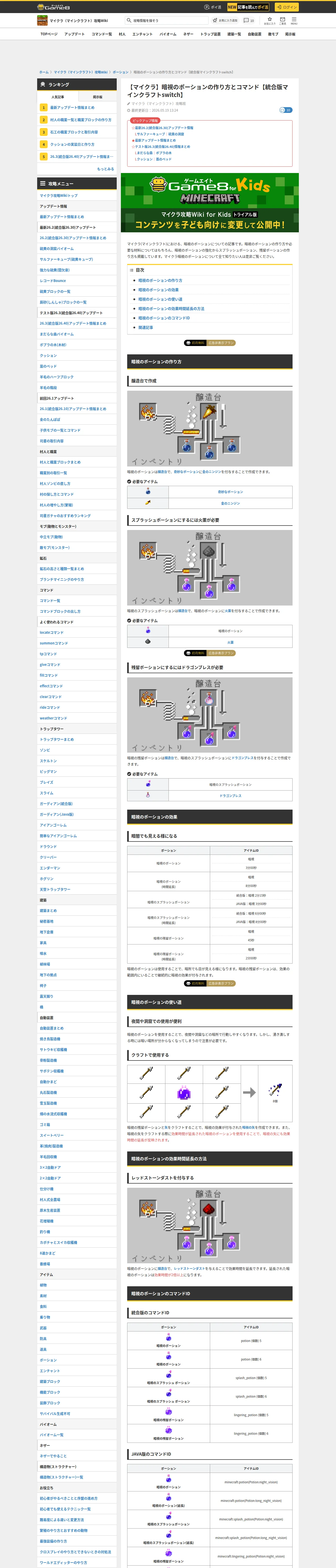Click the ドラゴンブレス item link
The image size is (336, 1568).
pos(230,795)
